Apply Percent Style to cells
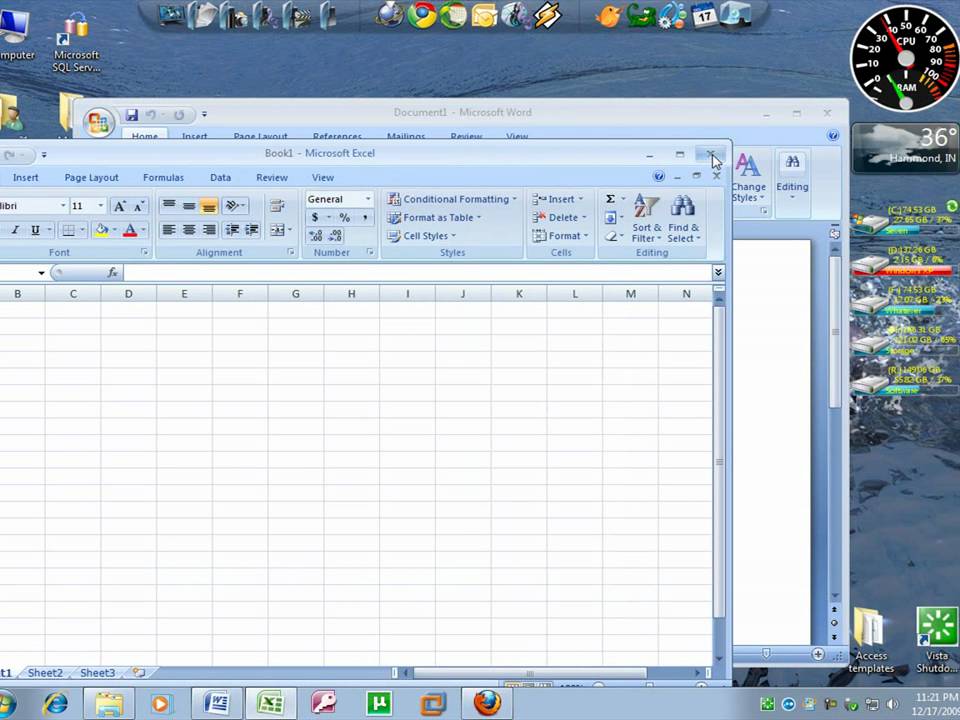Viewport: 960px width, 720px height. coord(345,217)
